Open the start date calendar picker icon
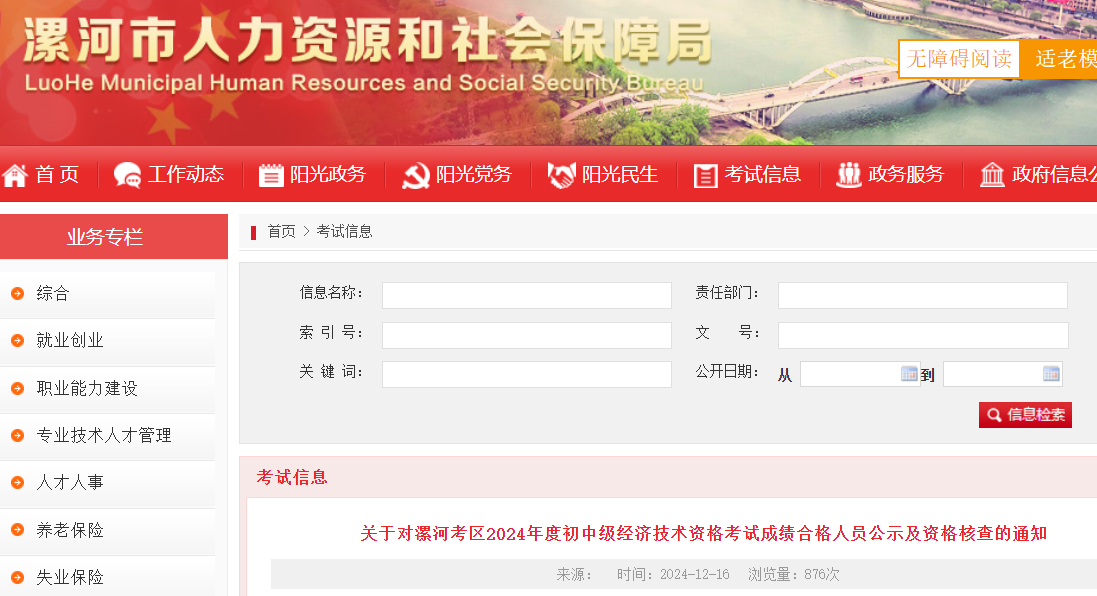 [909, 374]
